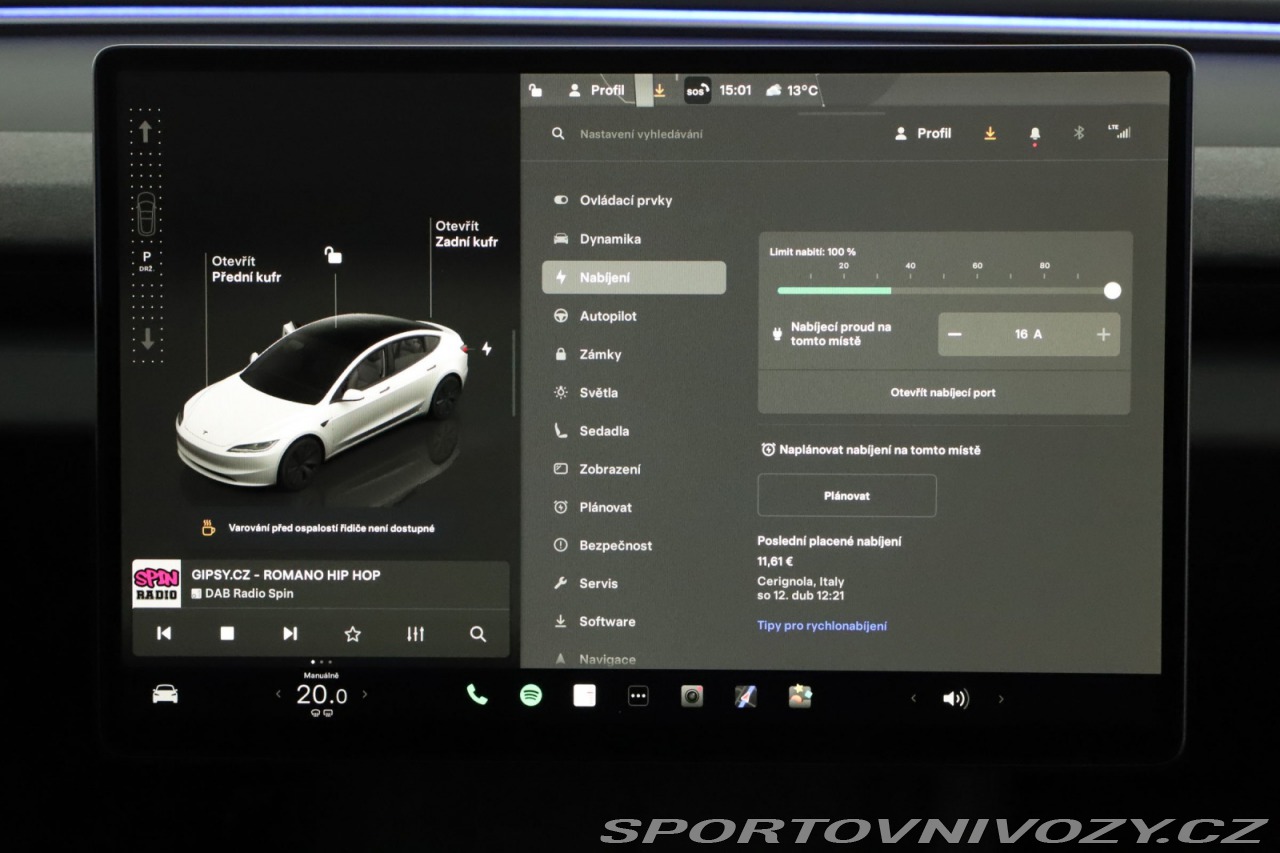This screenshot has height=853, width=1280.
Task: Open the Autopilot settings menu
Action: click(x=607, y=316)
